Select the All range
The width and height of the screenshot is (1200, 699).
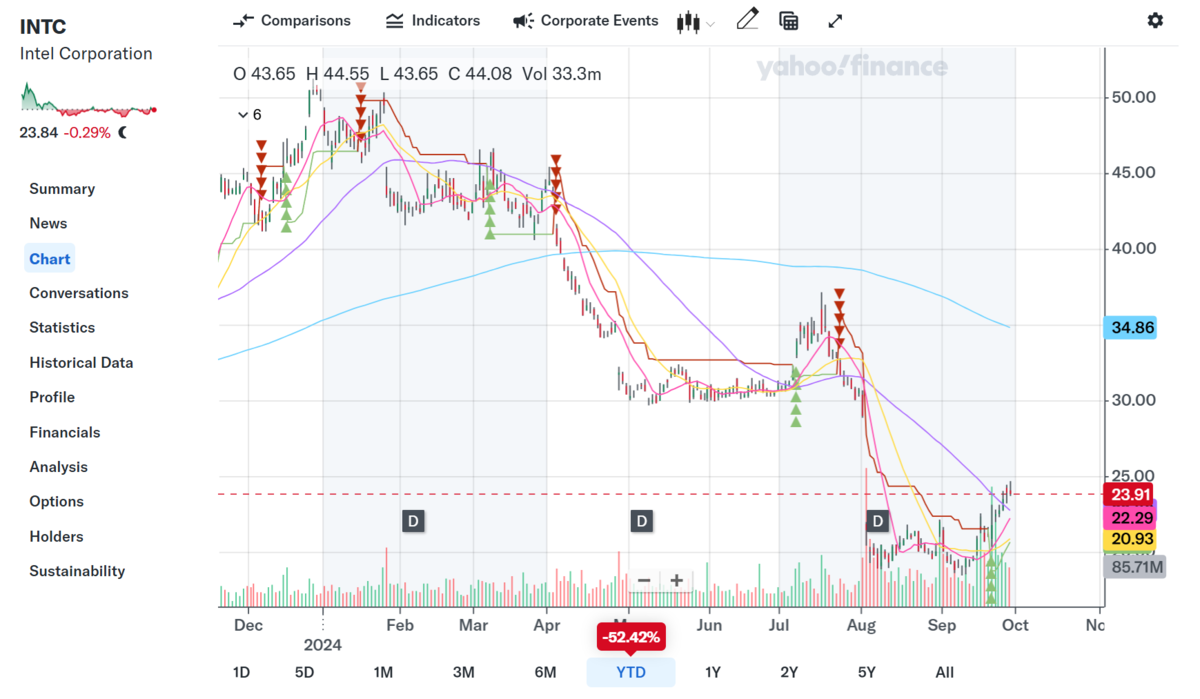[x=944, y=672]
